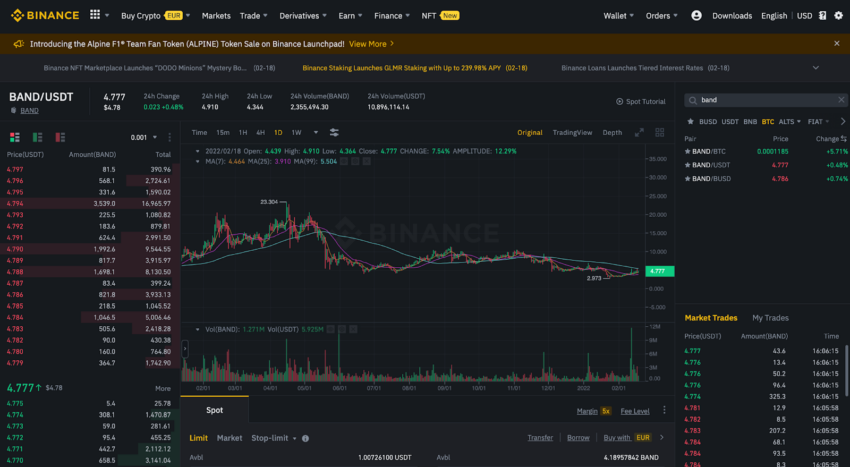This screenshot has height=467, width=850.
Task: Open chart technical indicator settings icon
Action: [x=334, y=132]
